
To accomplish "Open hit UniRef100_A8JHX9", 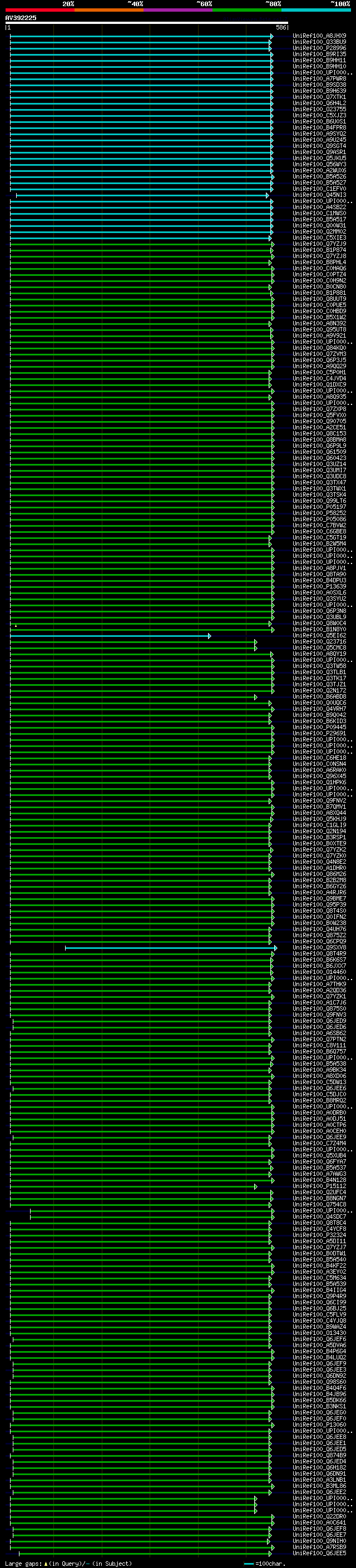I will (319, 36).
